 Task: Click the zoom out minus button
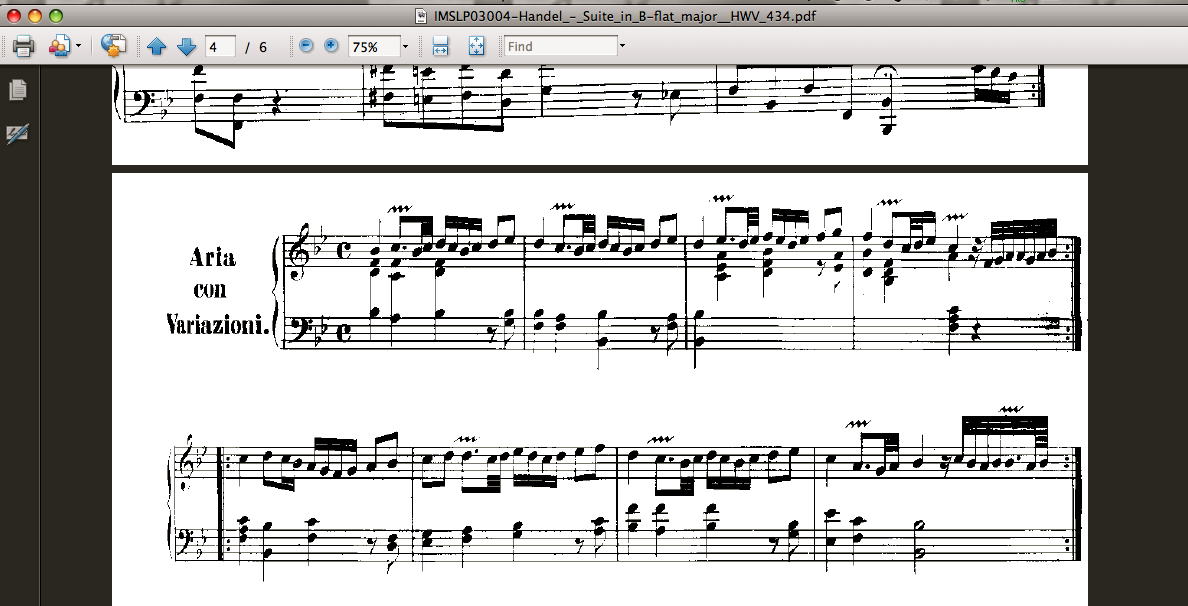[306, 45]
